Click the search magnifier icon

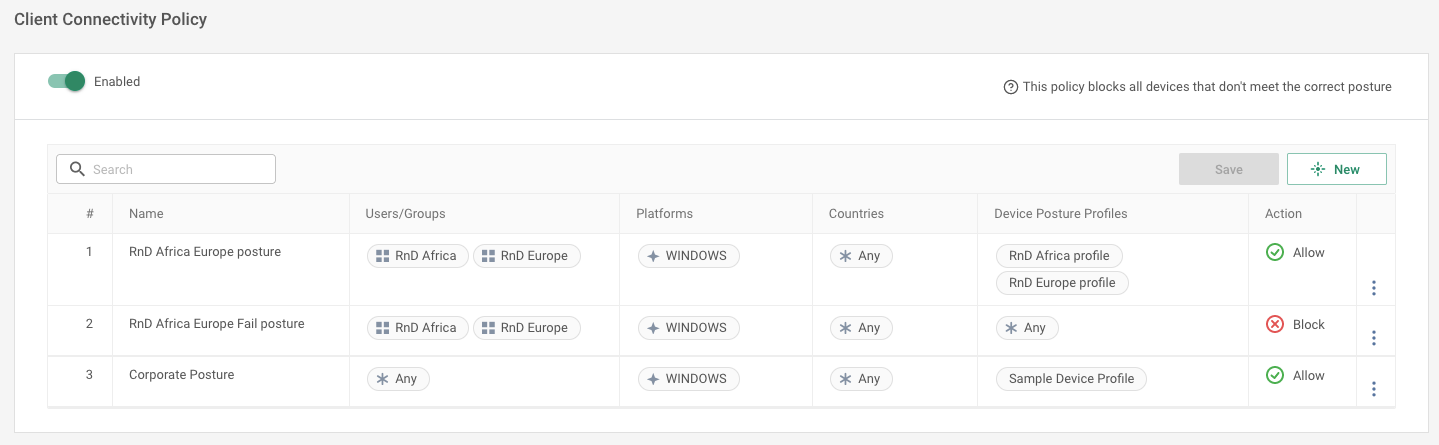coord(77,169)
